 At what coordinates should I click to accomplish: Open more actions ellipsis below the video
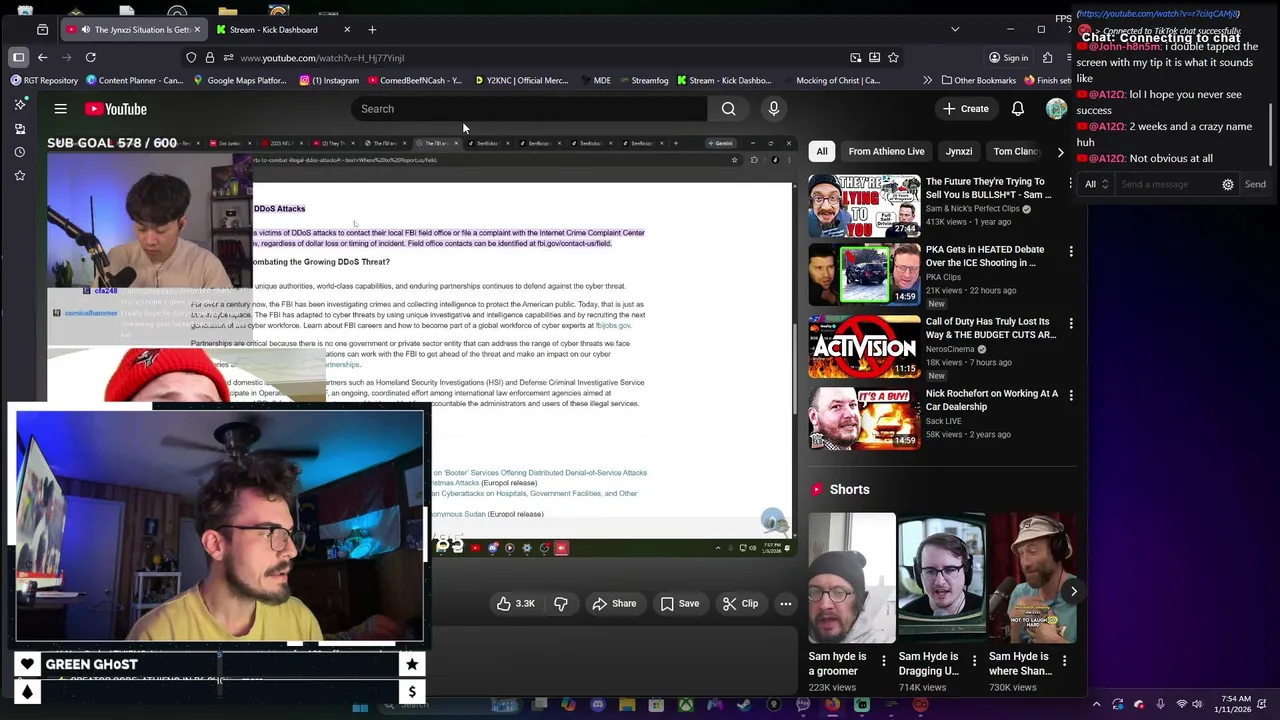click(786, 604)
